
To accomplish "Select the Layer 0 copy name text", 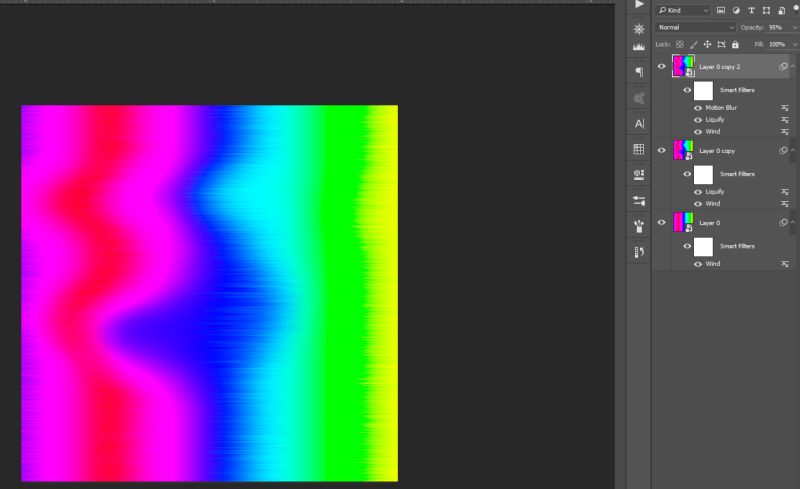I will point(717,151).
